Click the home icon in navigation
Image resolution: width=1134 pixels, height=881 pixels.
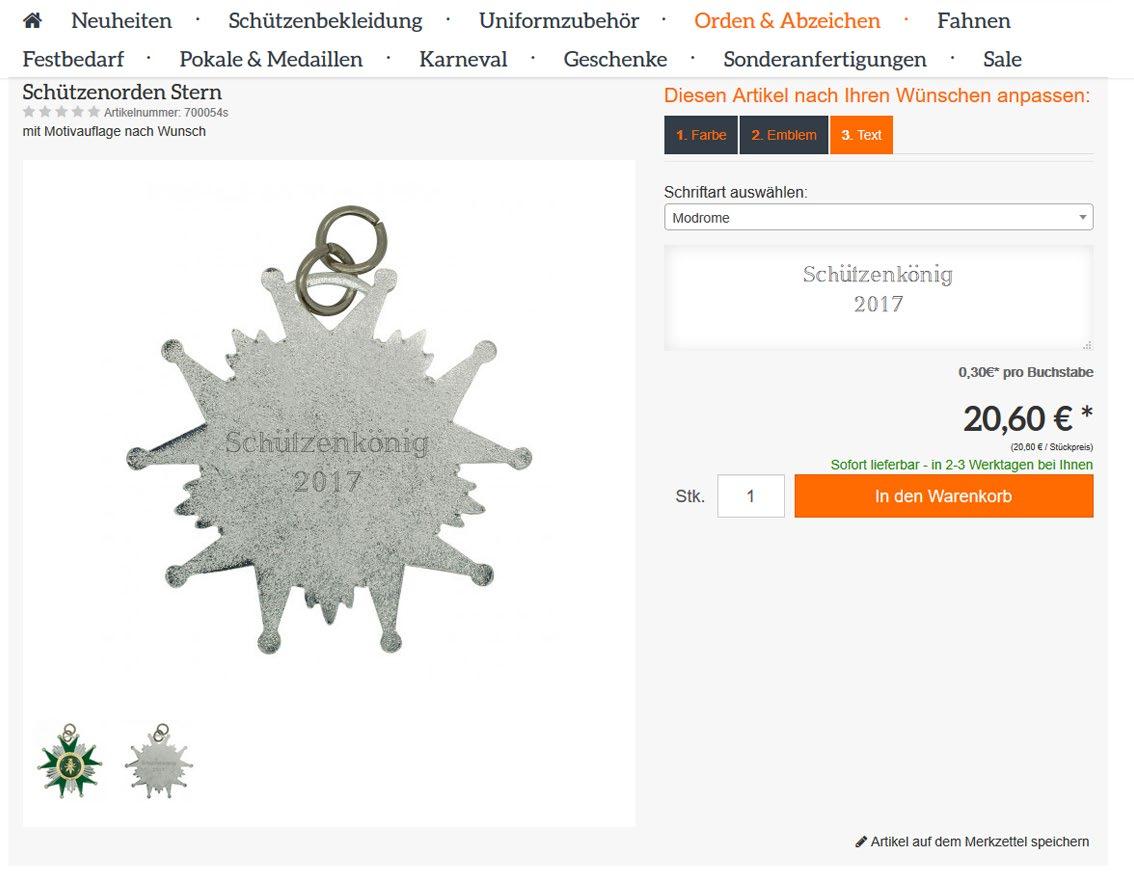click(x=33, y=20)
